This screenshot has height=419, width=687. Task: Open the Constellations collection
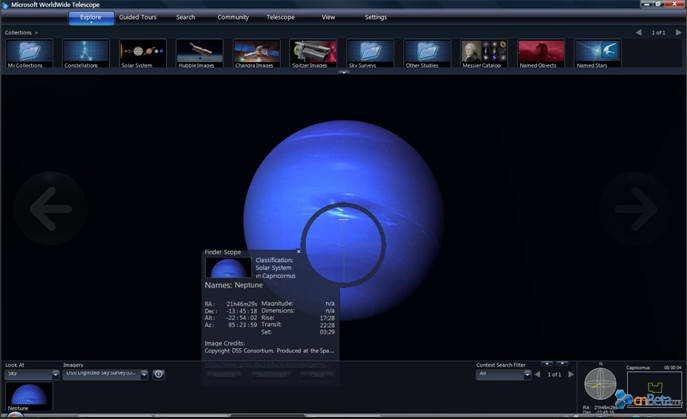click(x=85, y=53)
